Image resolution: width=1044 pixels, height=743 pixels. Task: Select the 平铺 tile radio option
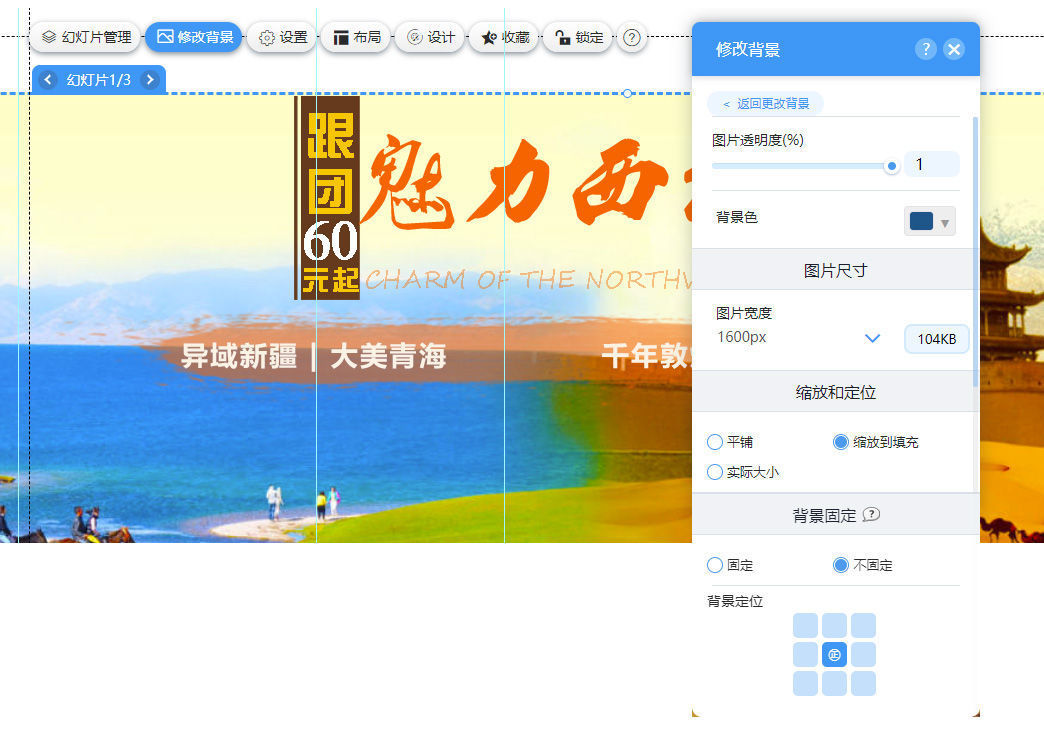[714, 442]
